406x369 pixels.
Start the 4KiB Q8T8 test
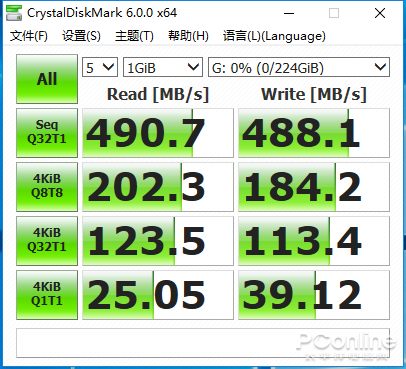tap(47, 187)
